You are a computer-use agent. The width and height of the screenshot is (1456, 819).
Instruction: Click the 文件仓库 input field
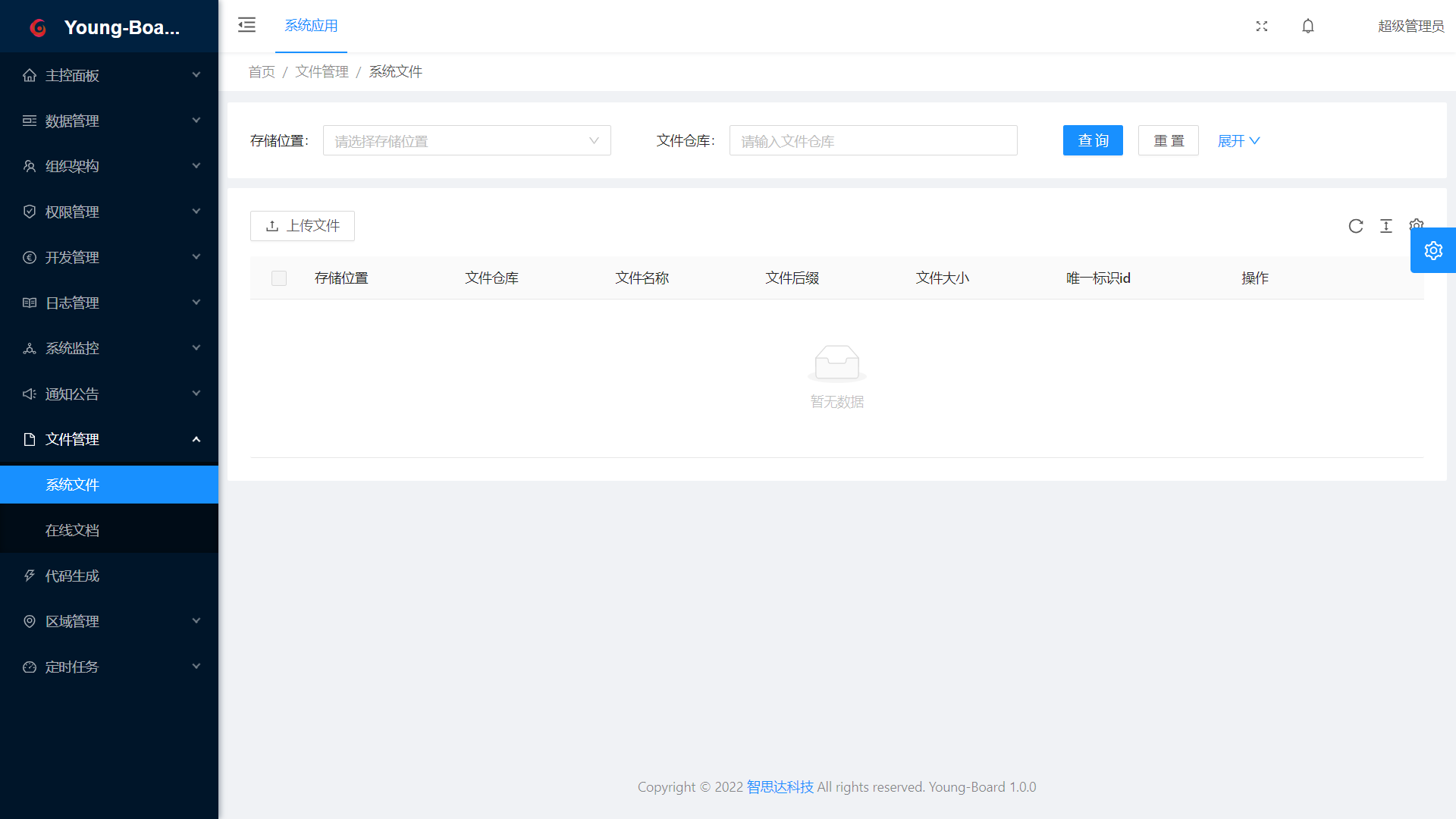coord(873,141)
